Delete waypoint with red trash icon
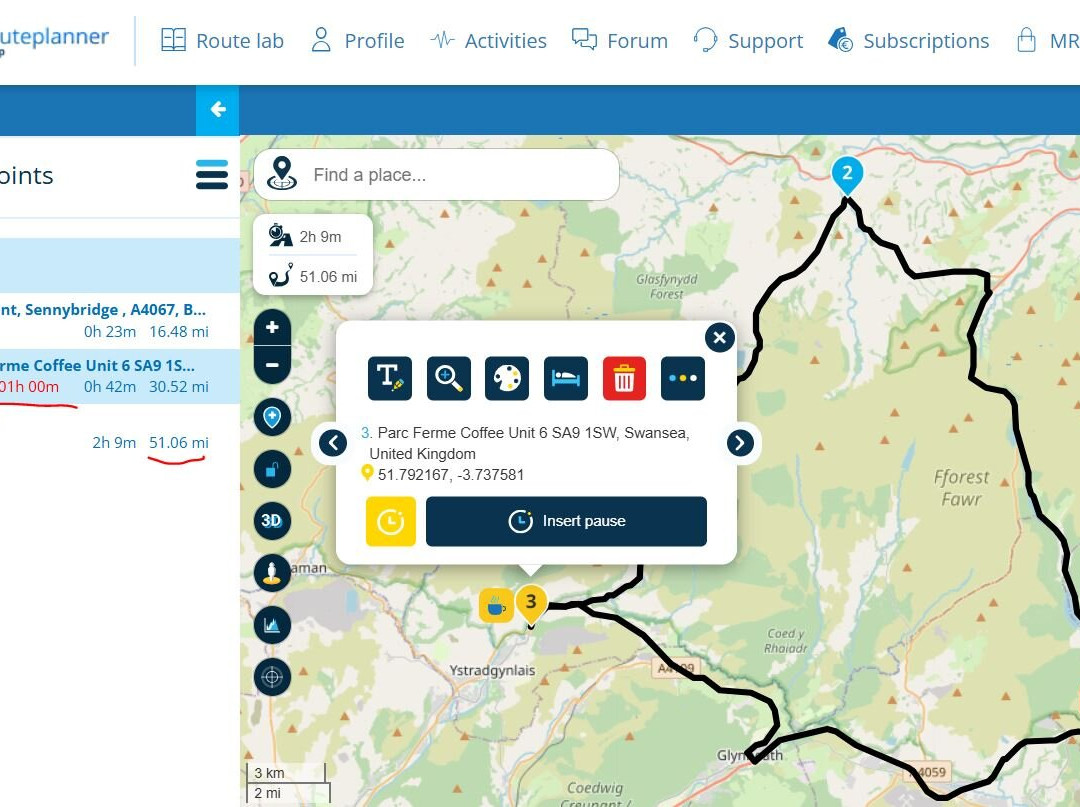This screenshot has height=807, width=1080. pos(624,378)
